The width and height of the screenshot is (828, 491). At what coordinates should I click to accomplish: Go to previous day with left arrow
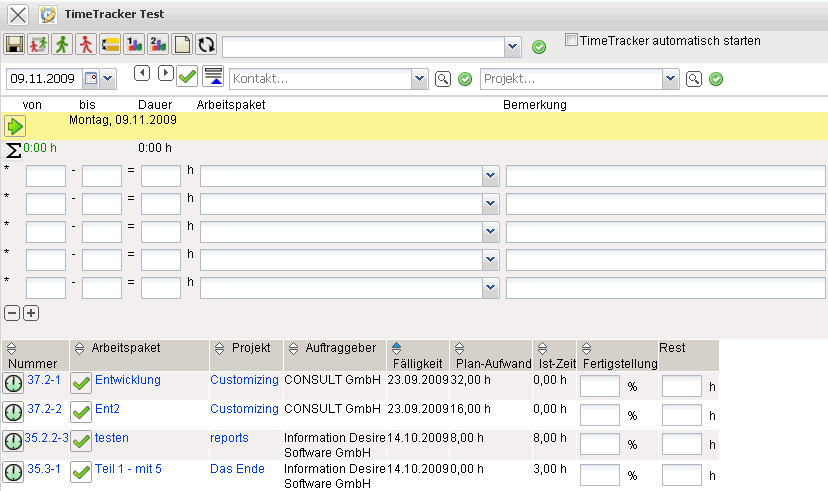(x=142, y=73)
